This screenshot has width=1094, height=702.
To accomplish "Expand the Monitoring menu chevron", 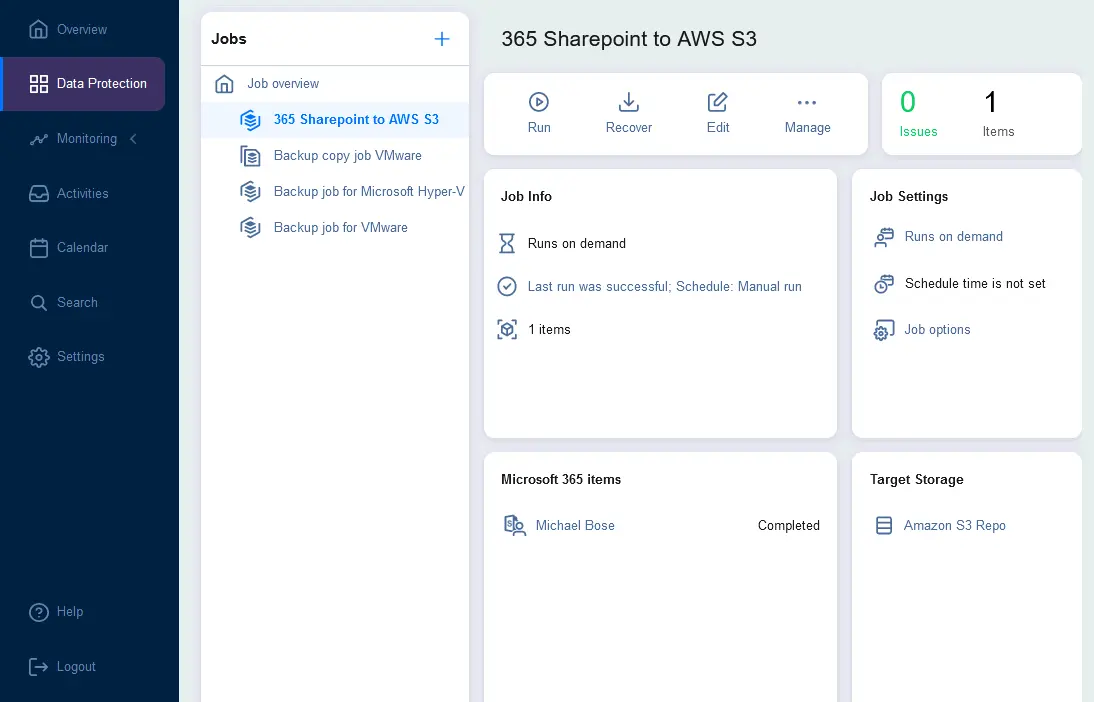I will pos(133,139).
